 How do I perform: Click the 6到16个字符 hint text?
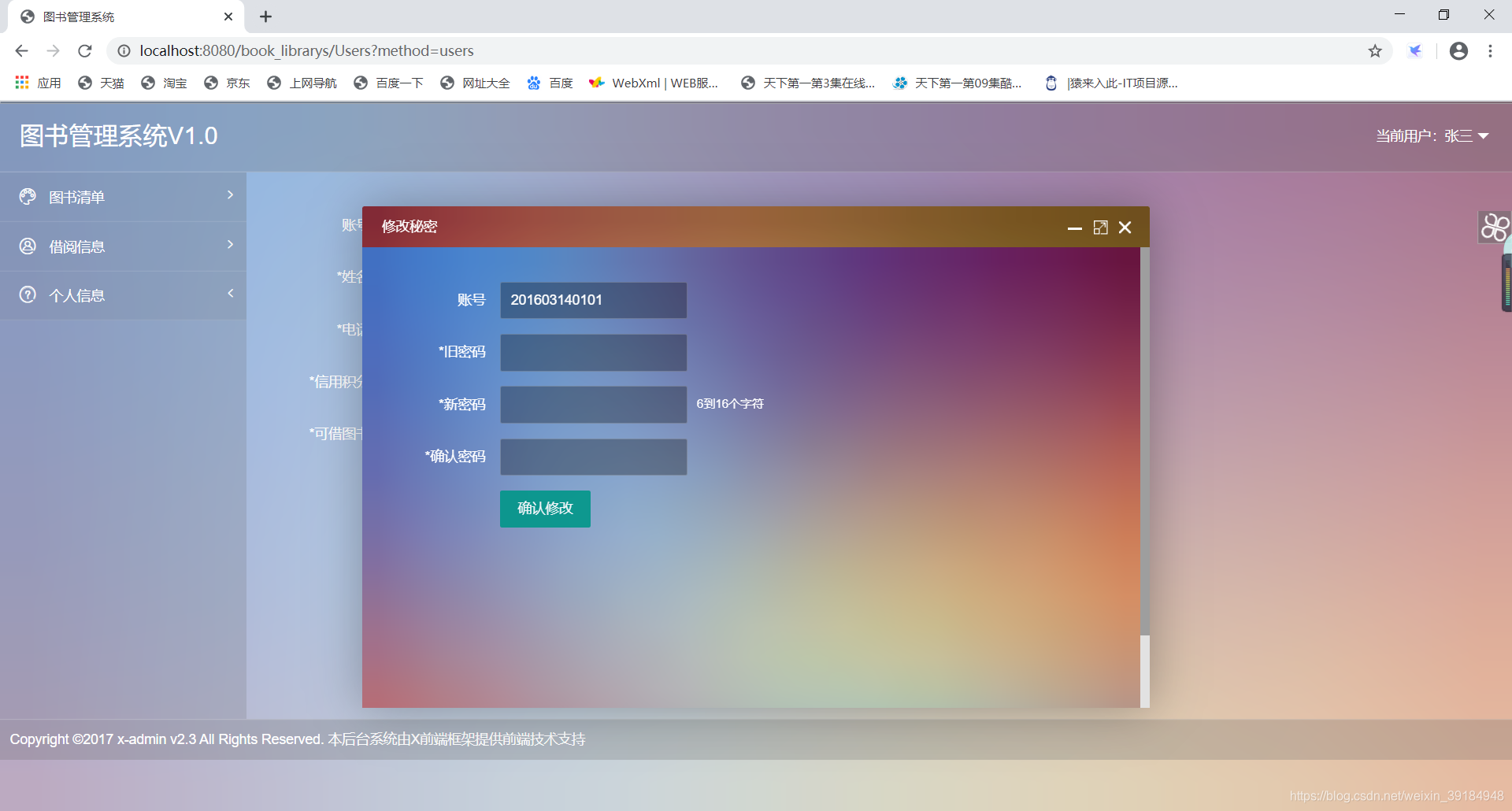pyautogui.click(x=730, y=404)
